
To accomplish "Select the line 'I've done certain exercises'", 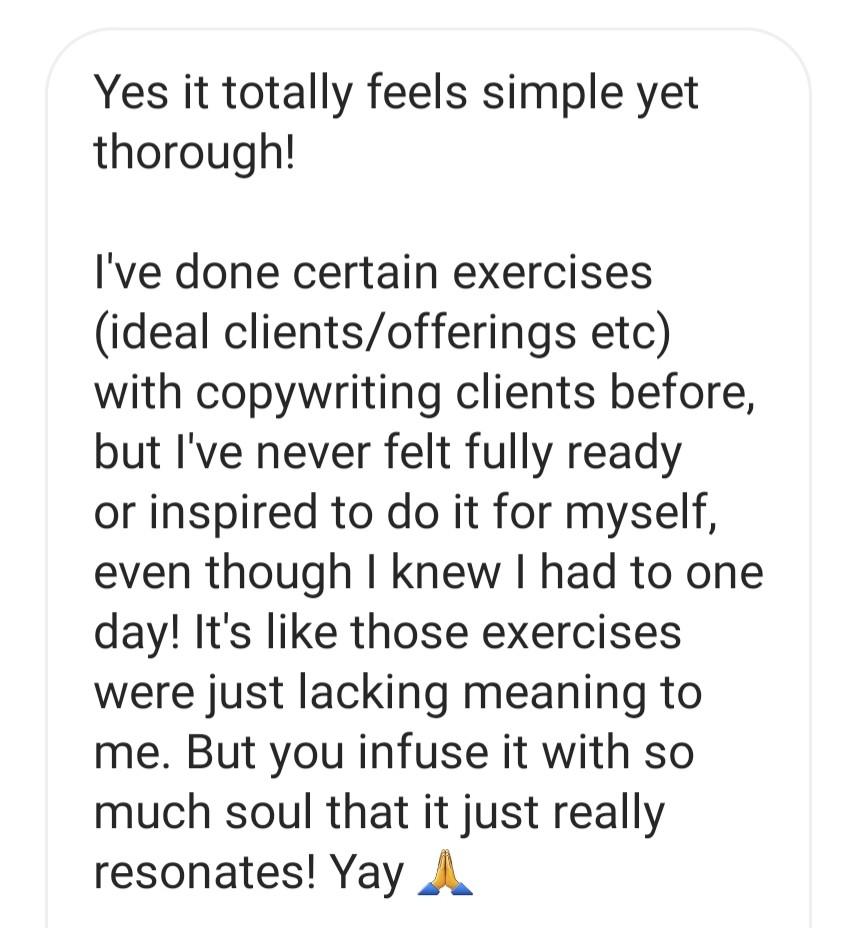I will 373,272.
